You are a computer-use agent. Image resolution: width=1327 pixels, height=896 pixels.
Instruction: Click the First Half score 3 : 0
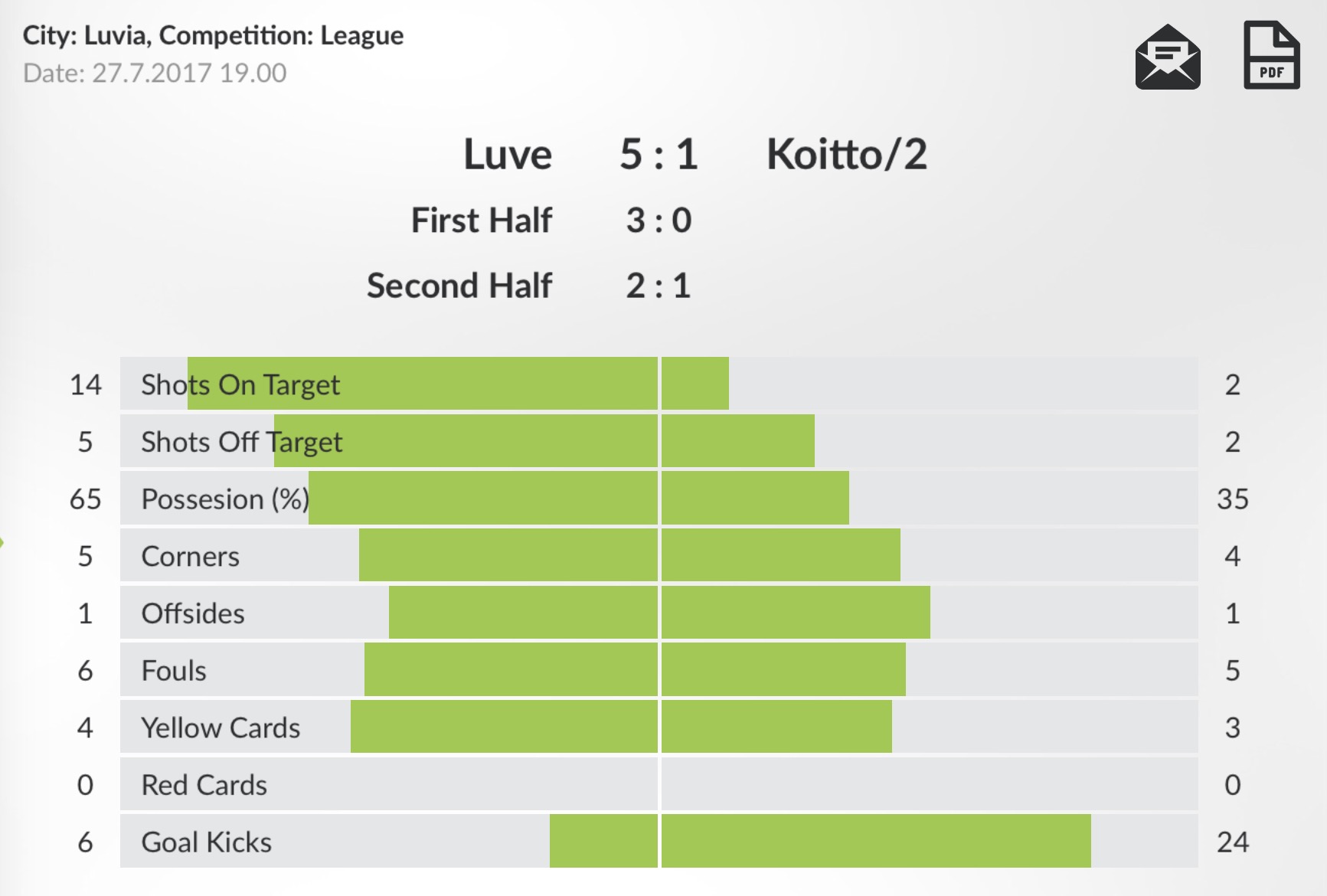click(x=659, y=221)
